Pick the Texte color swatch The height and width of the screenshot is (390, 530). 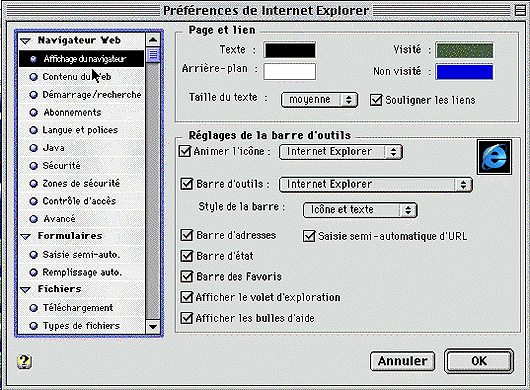[x=290, y=50]
